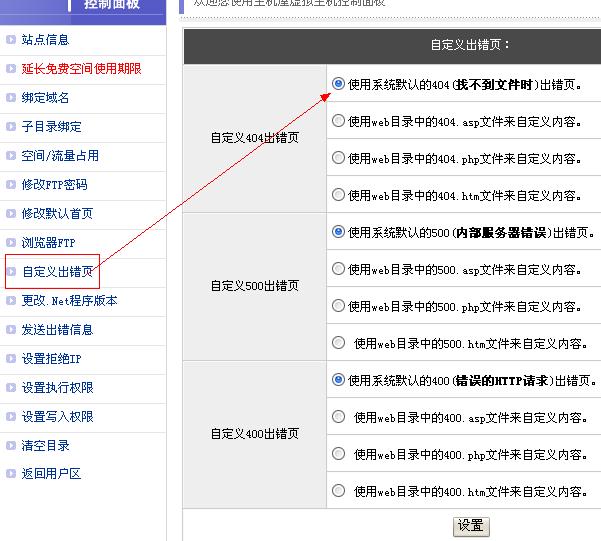Screen dimensions: 601x541
Task: Click the arrow icon beside 站点信息
Action: [11, 40]
